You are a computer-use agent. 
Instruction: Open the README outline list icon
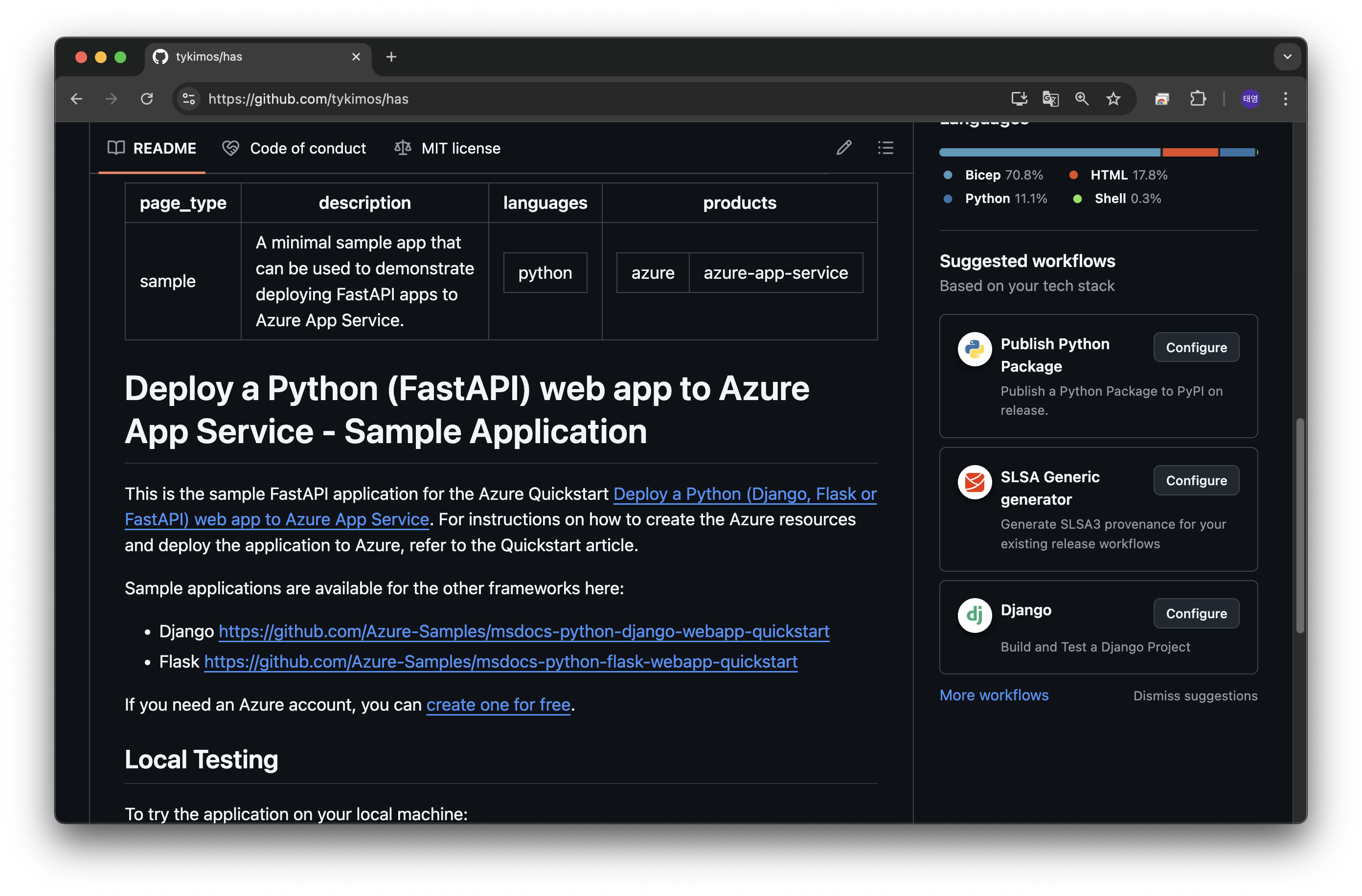point(885,148)
